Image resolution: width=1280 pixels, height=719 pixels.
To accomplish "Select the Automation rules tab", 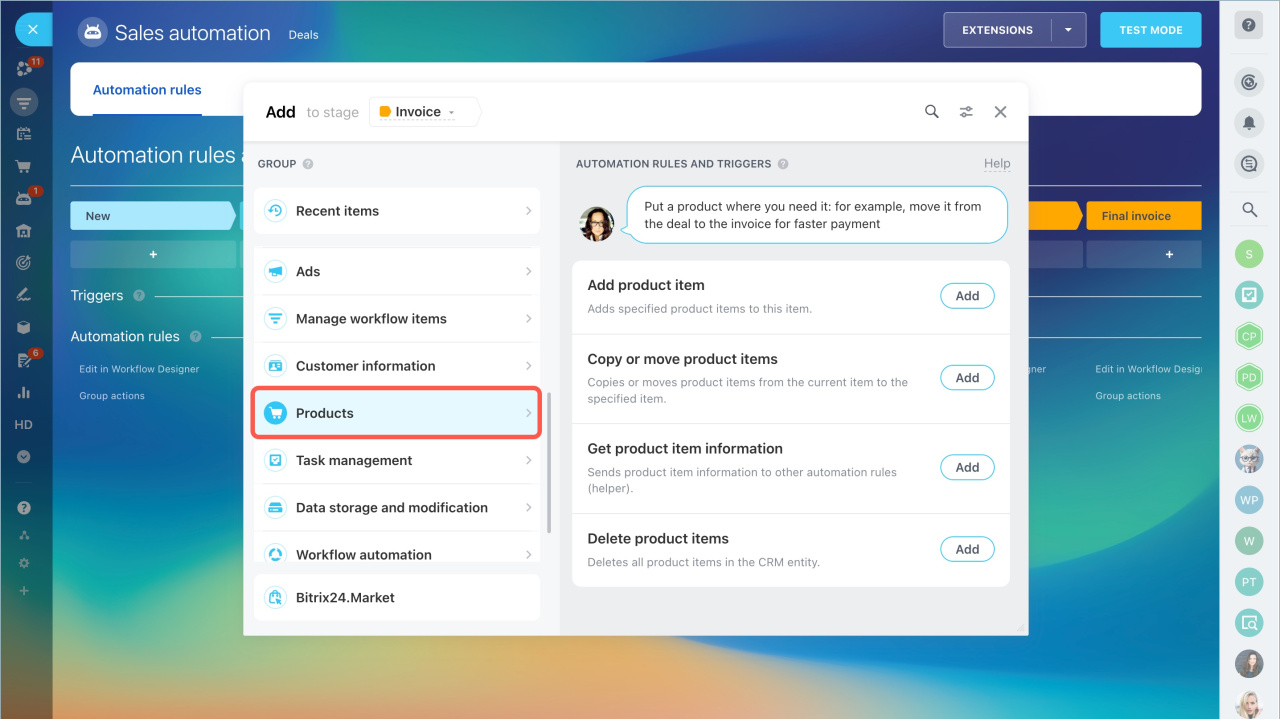I will (147, 90).
